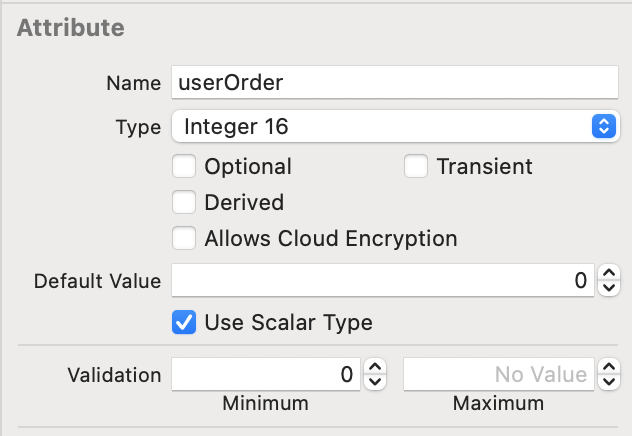Viewport: 632px width, 436px height.
Task: Decrease the Minimum validation stepper
Action: (x=375, y=382)
